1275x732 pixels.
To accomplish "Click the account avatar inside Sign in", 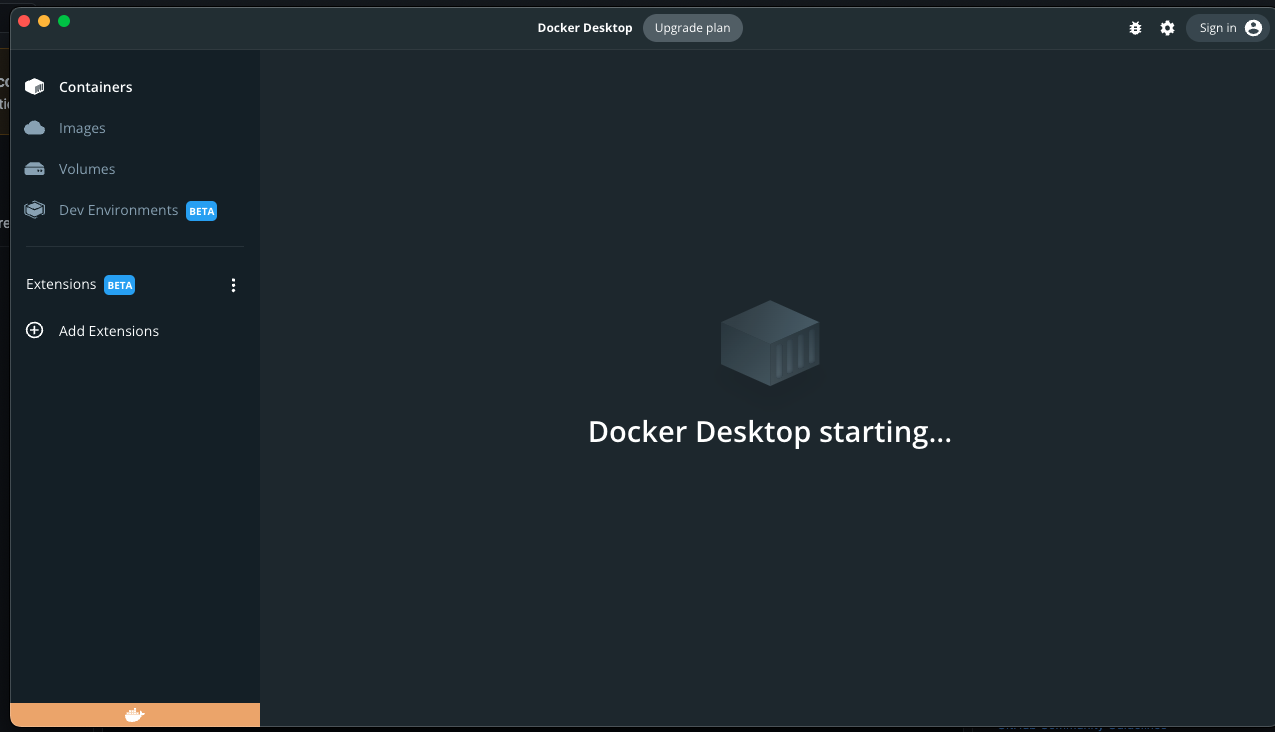I will (1253, 27).
